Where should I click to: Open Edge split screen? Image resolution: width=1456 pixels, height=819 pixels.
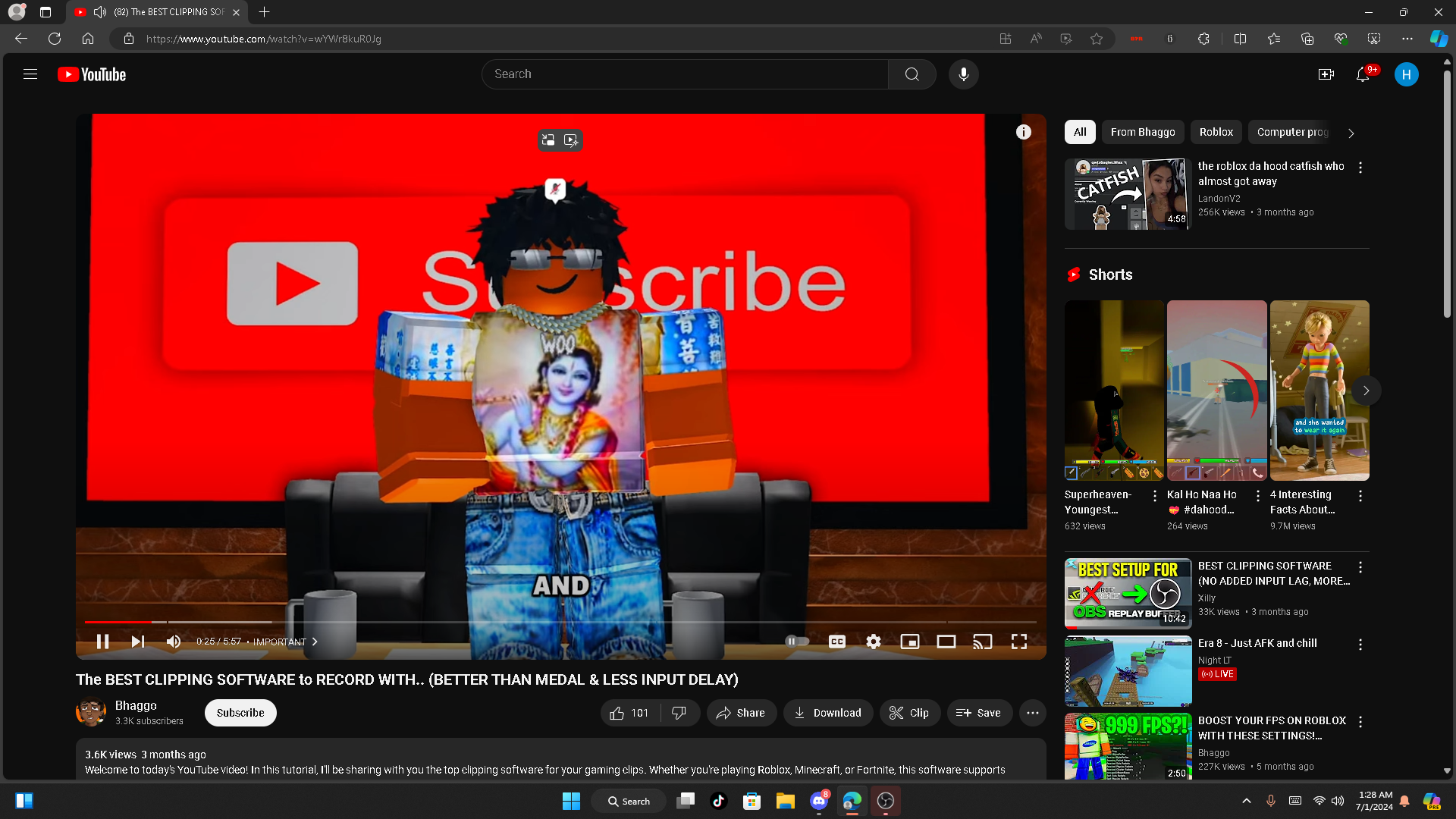click(x=1241, y=39)
